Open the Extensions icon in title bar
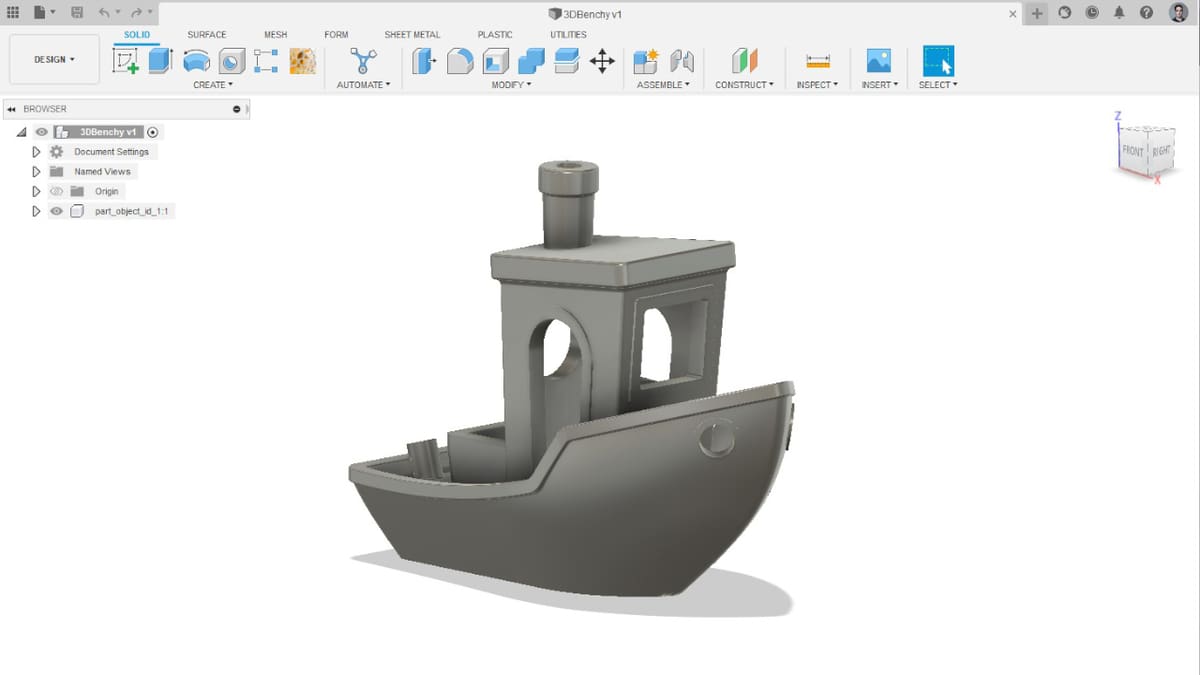 [x=1065, y=13]
